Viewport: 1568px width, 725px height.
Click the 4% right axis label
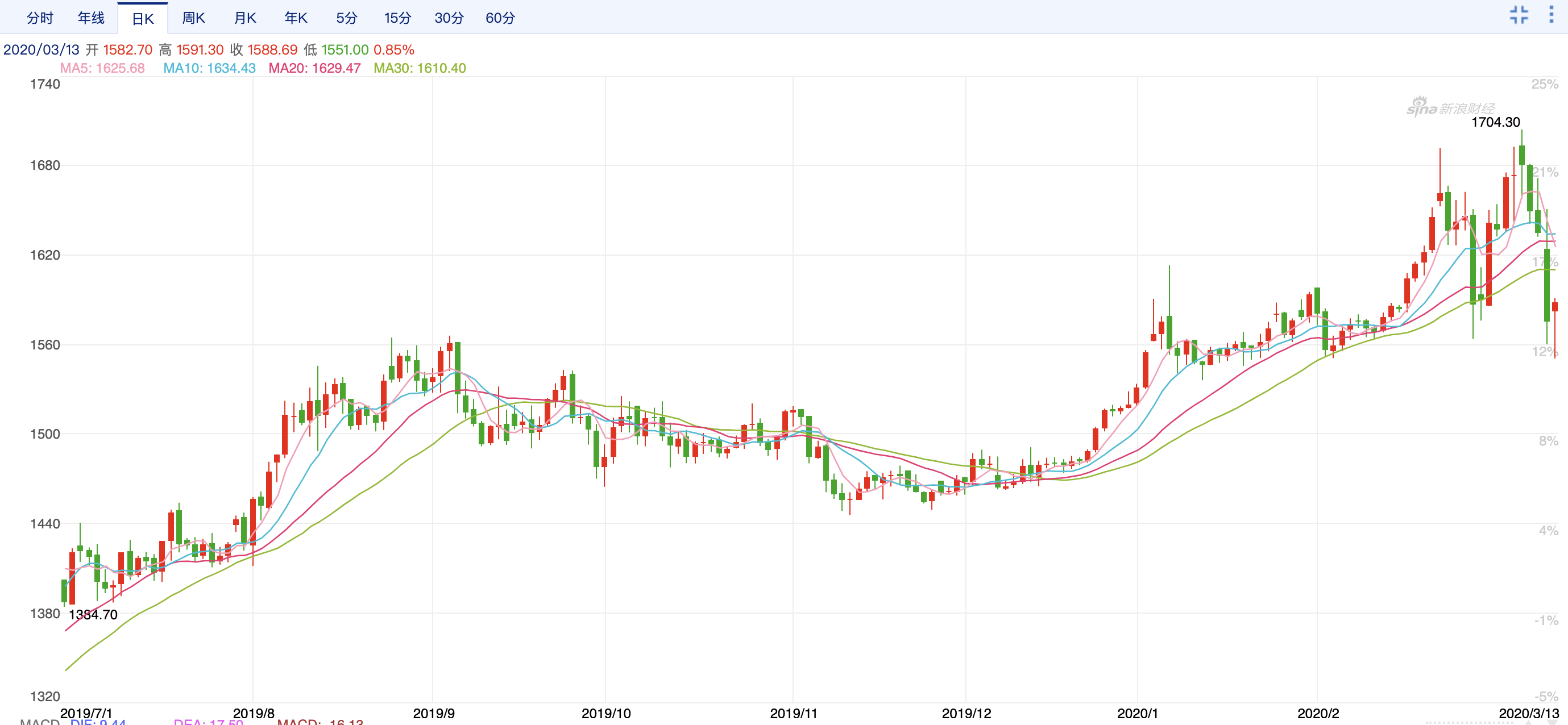(1549, 531)
